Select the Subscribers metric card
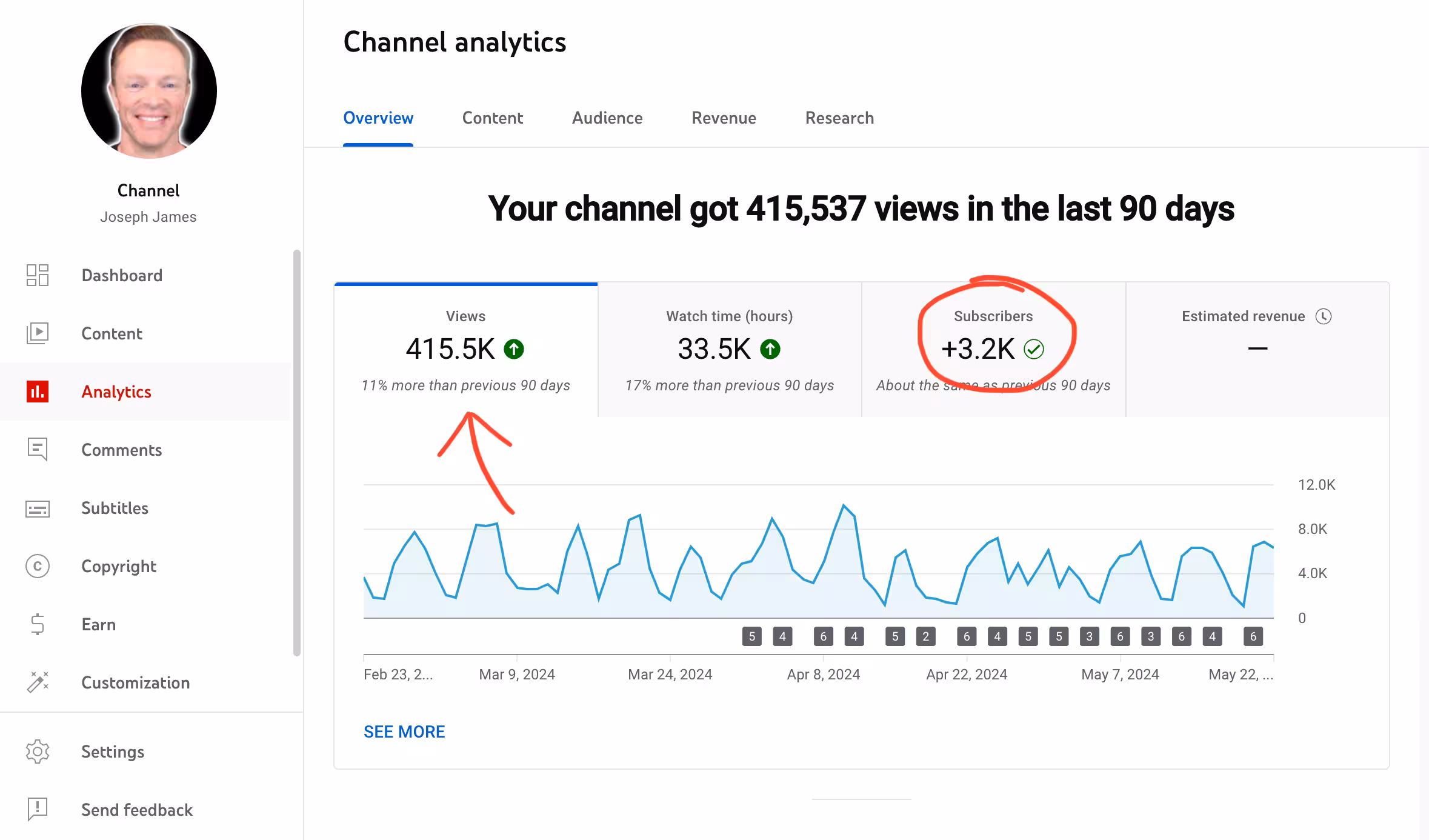Viewport: 1429px width, 840px height. pos(993,350)
